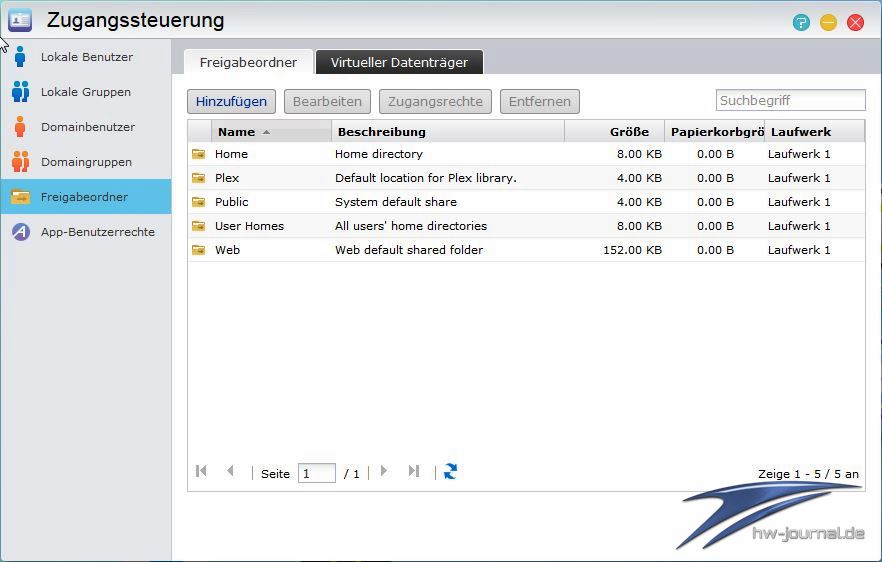Click 'System default share' description

click(x=396, y=201)
